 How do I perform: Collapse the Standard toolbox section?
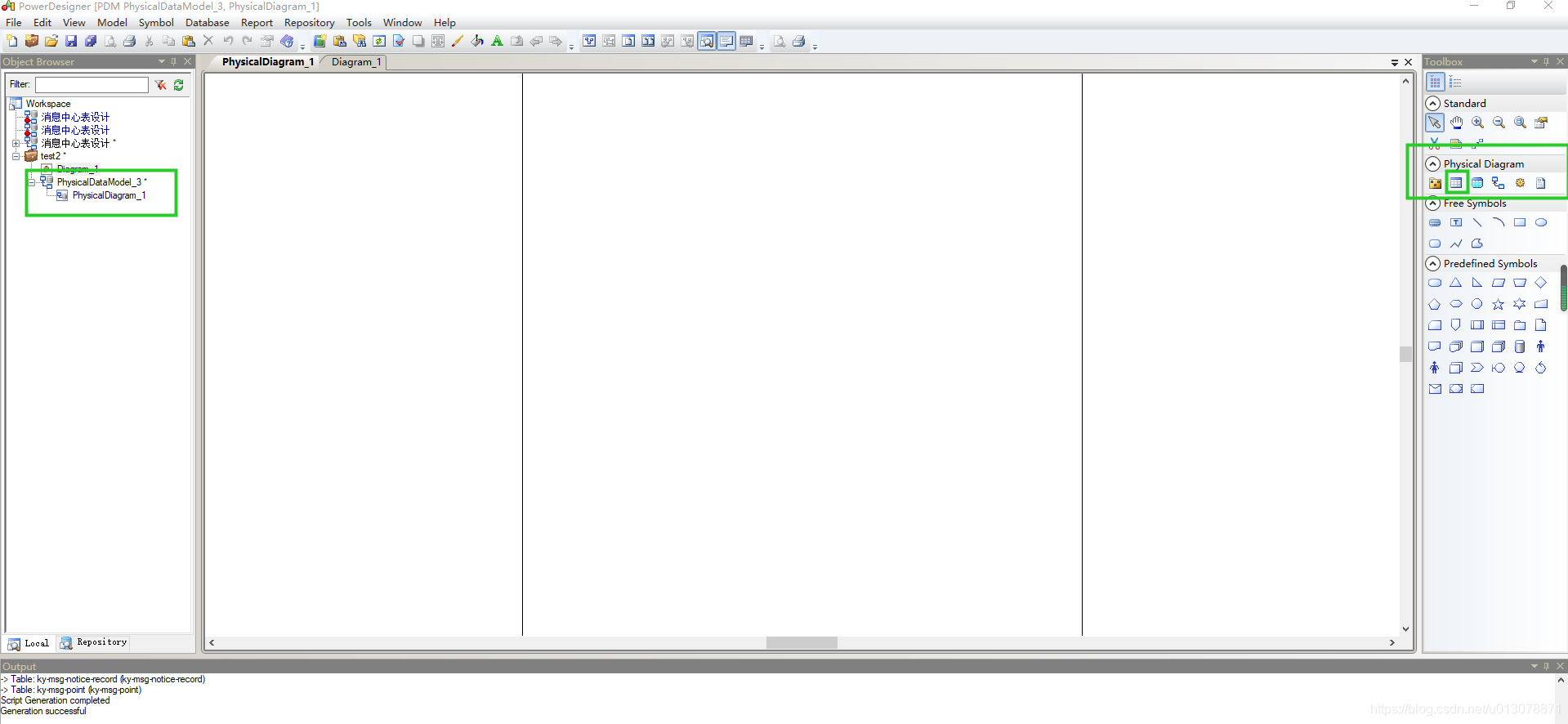click(x=1433, y=104)
